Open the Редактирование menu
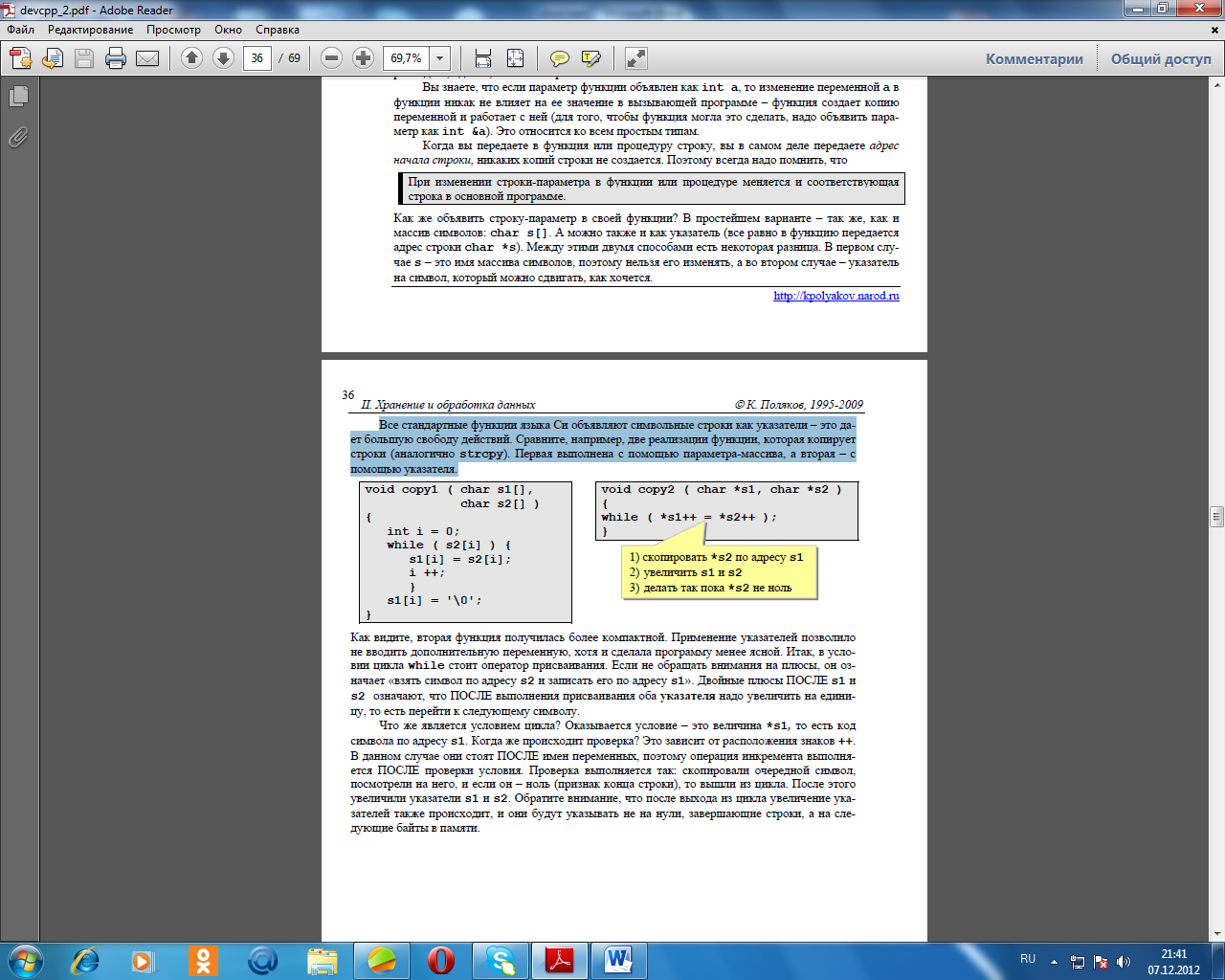This screenshot has height=980, width=1225. tap(91, 30)
